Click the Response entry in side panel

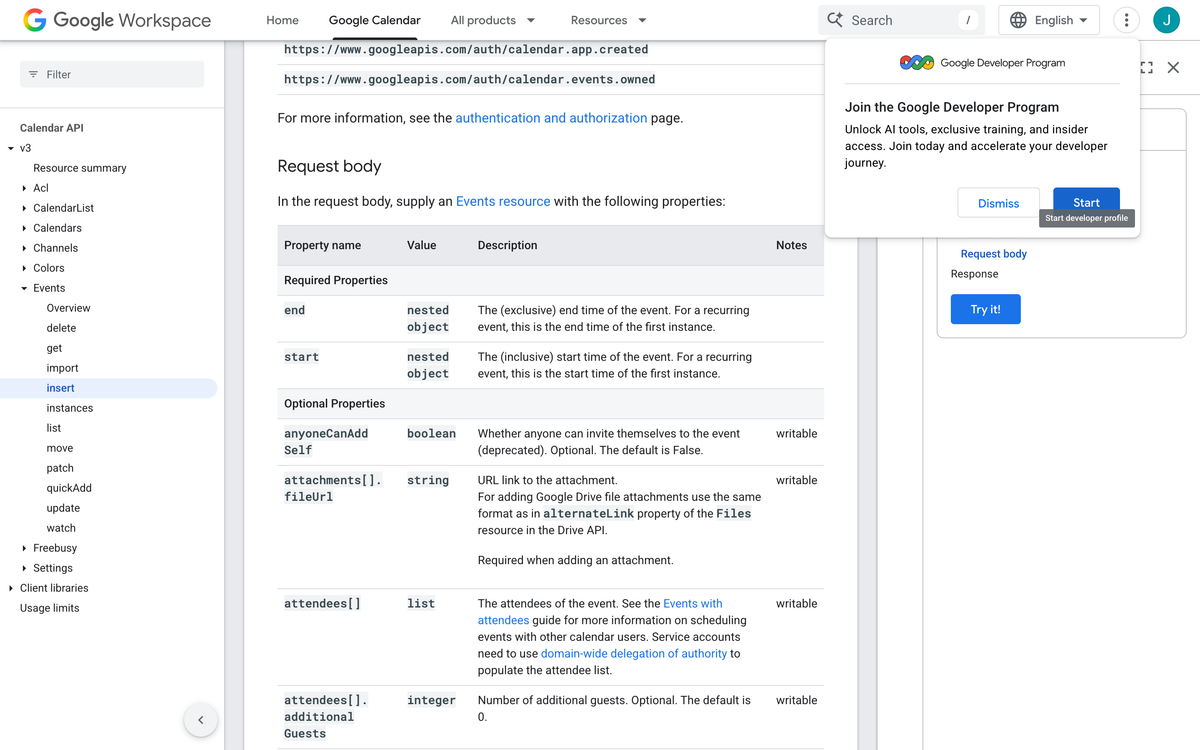click(974, 274)
